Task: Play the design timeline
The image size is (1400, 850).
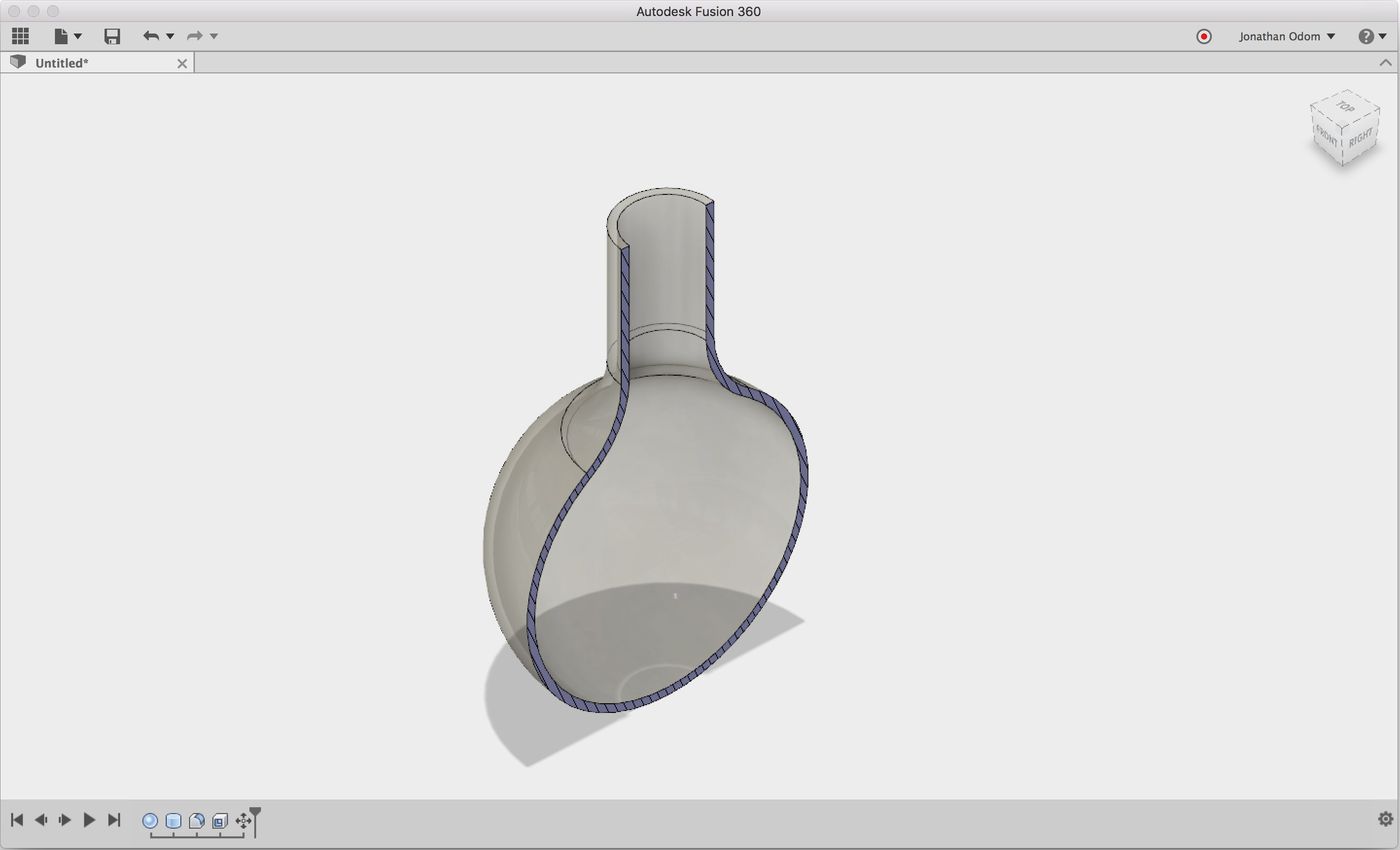Action: tap(89, 820)
